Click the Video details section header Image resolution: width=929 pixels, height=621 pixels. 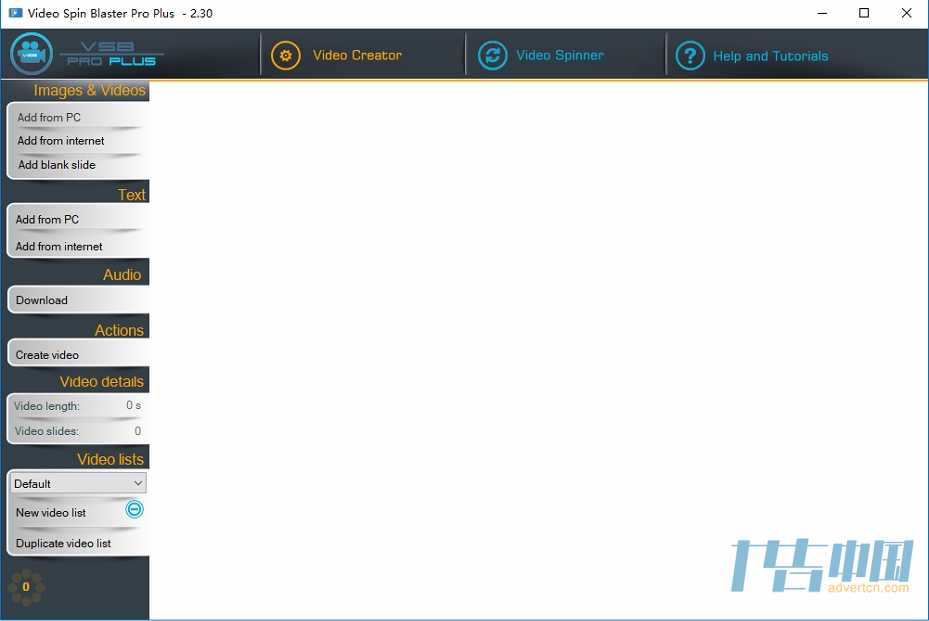pos(102,382)
